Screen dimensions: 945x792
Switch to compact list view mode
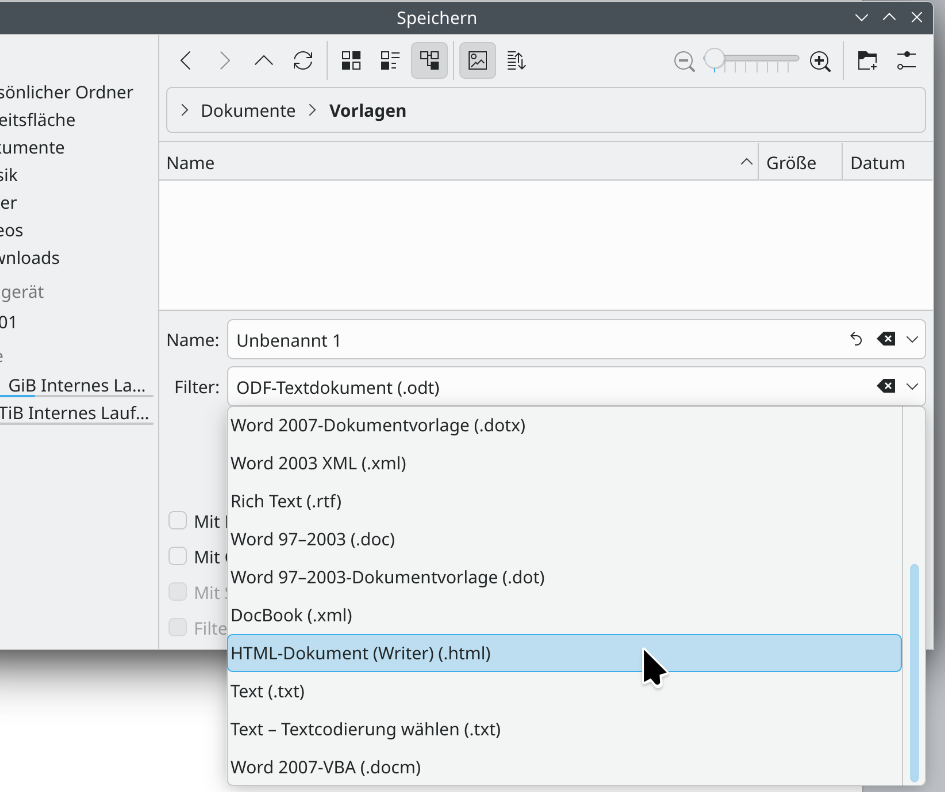coord(390,61)
